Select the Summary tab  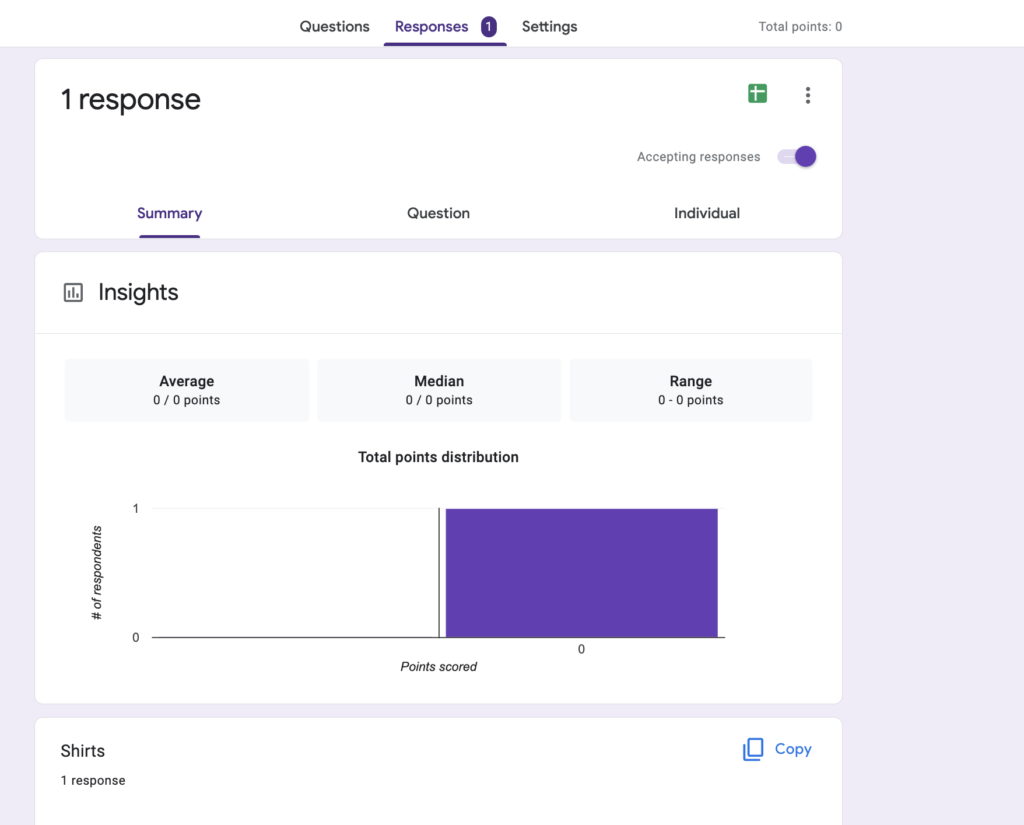169,213
